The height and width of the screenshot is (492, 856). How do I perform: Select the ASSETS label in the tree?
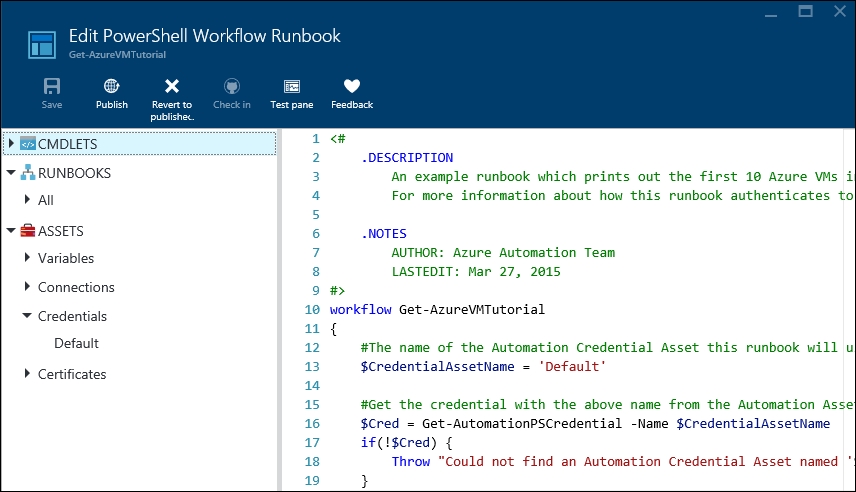pos(61,231)
